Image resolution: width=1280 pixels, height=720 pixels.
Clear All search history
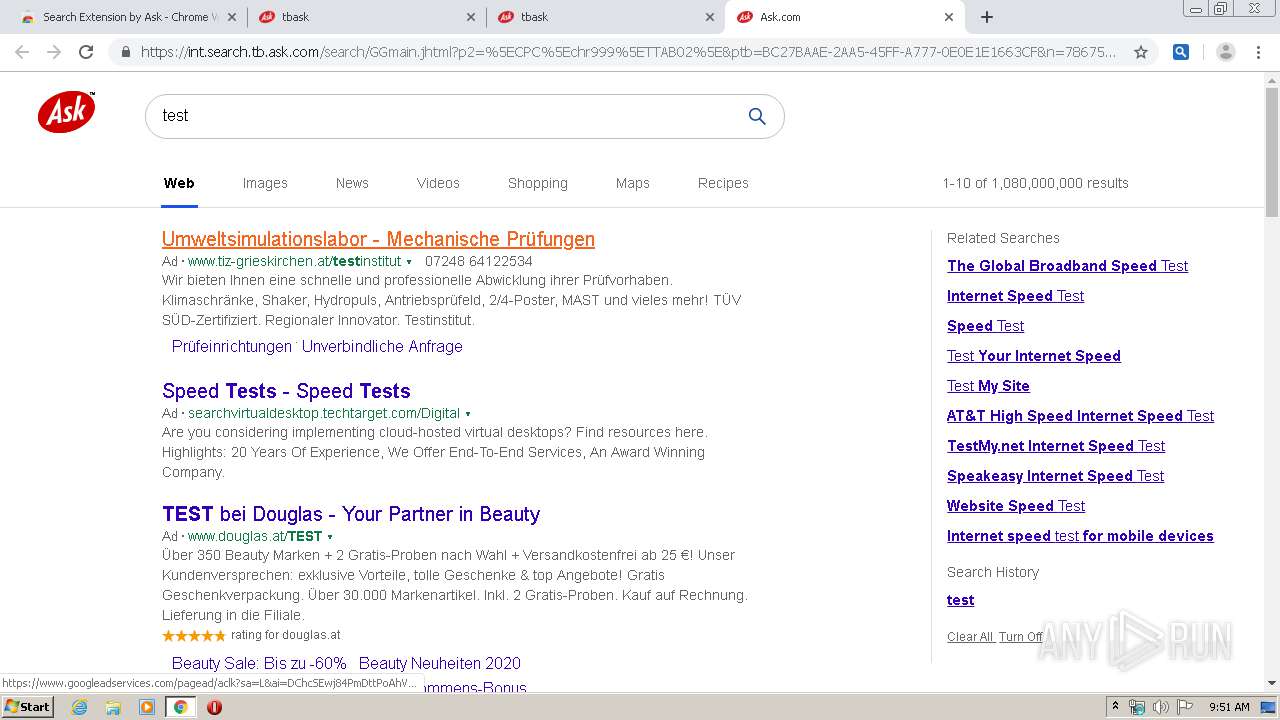coord(970,637)
